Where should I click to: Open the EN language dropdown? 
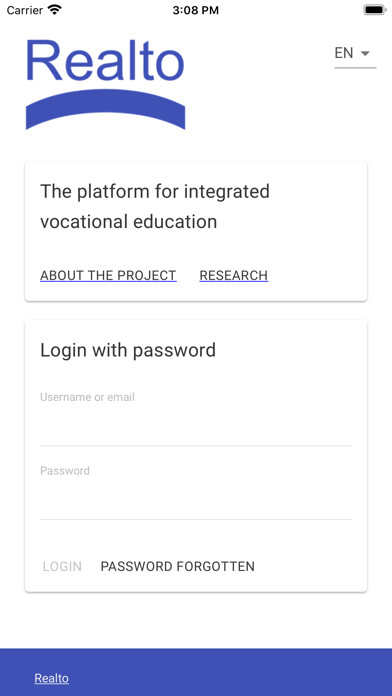pyautogui.click(x=355, y=55)
